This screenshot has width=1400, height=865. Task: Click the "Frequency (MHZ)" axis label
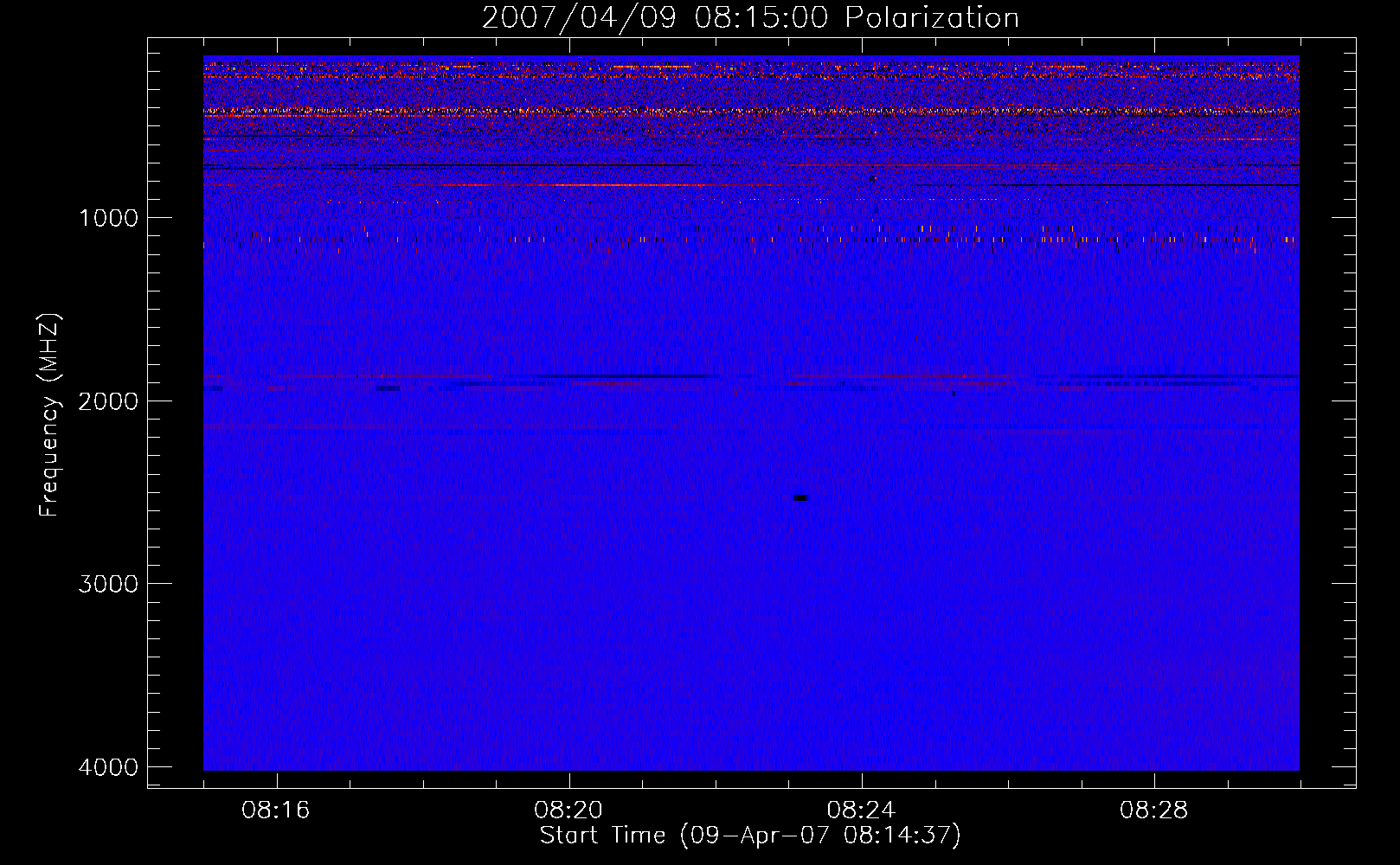pos(49,415)
